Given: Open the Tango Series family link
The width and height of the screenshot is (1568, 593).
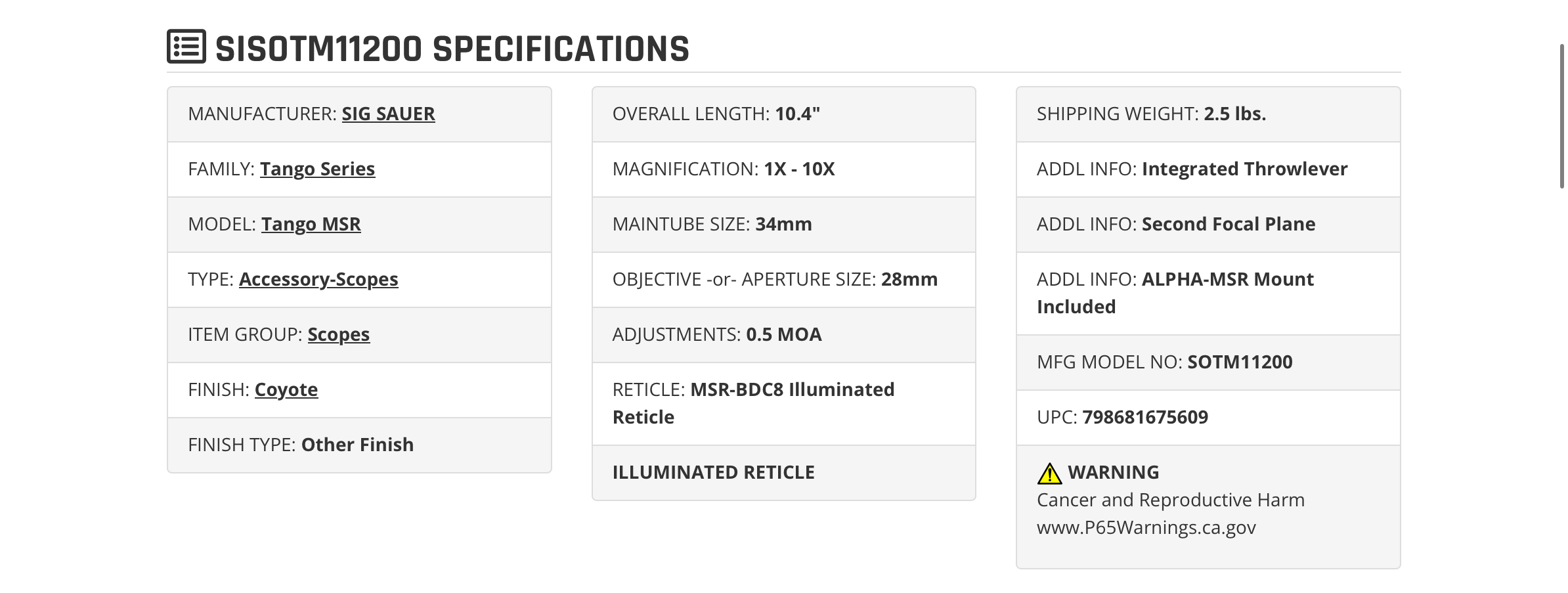Looking at the screenshot, I should tap(317, 169).
